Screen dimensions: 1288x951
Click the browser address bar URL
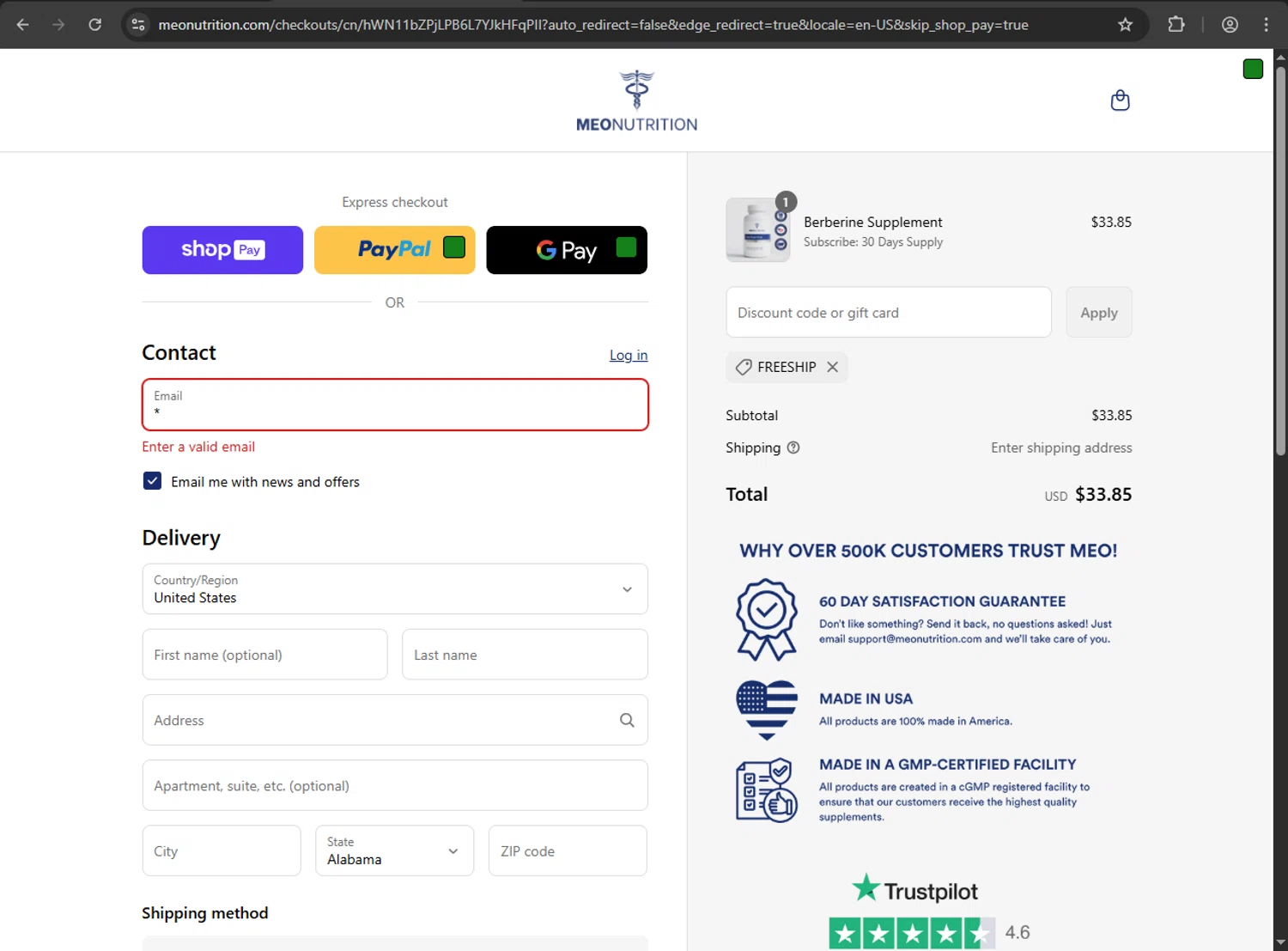click(x=593, y=25)
